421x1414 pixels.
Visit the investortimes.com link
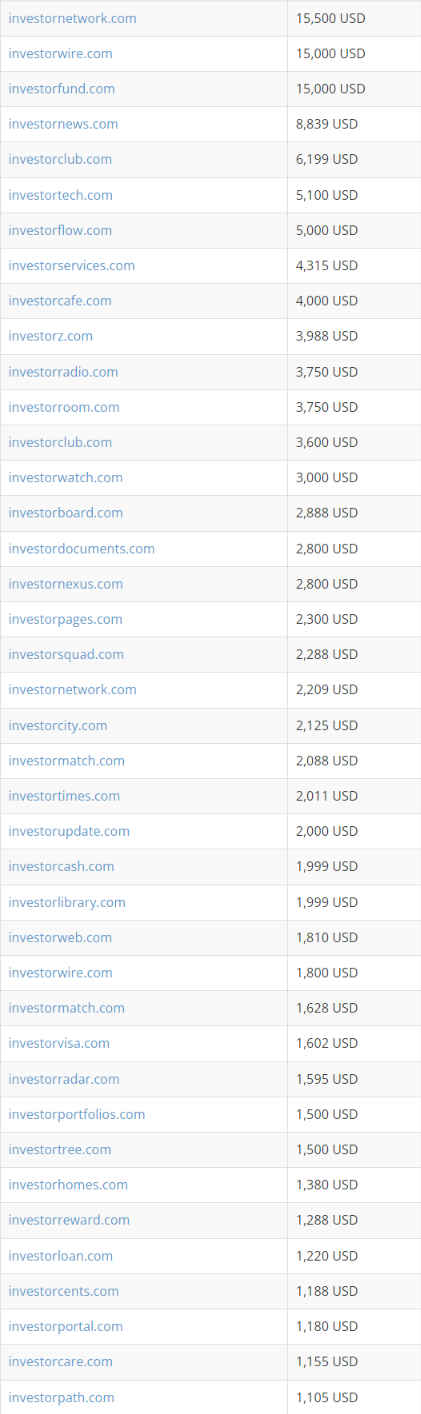[x=64, y=796]
